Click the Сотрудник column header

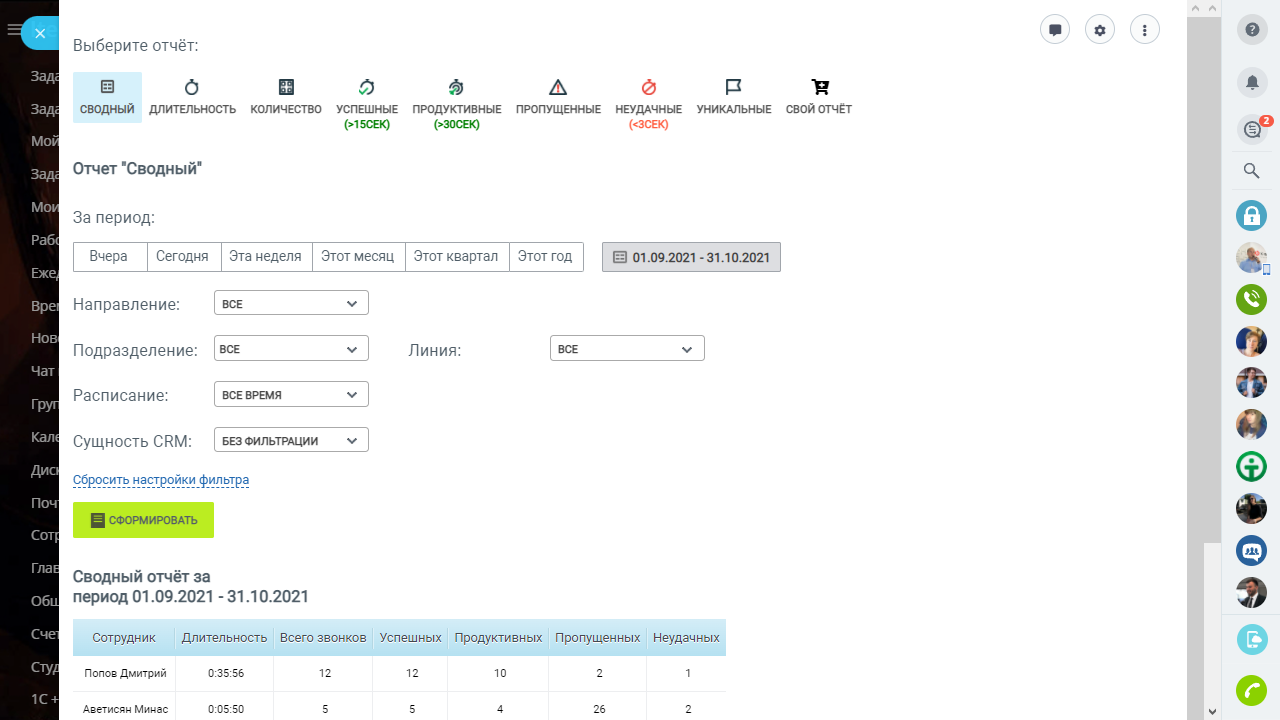click(124, 637)
